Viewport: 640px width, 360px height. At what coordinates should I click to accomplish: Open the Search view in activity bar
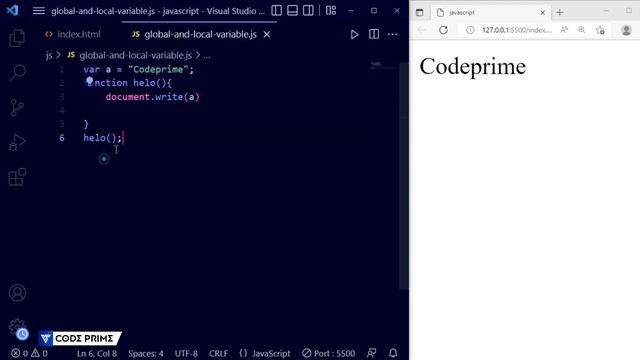(17, 73)
